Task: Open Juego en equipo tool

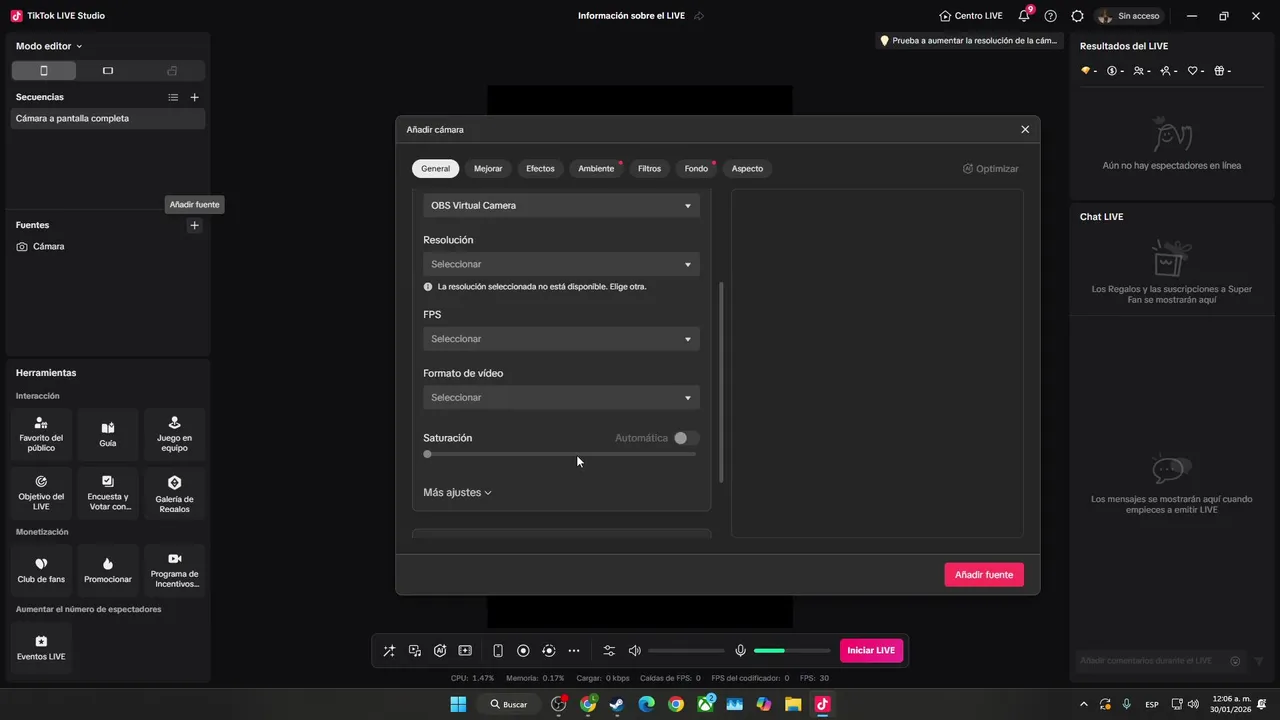Action: [x=174, y=434]
